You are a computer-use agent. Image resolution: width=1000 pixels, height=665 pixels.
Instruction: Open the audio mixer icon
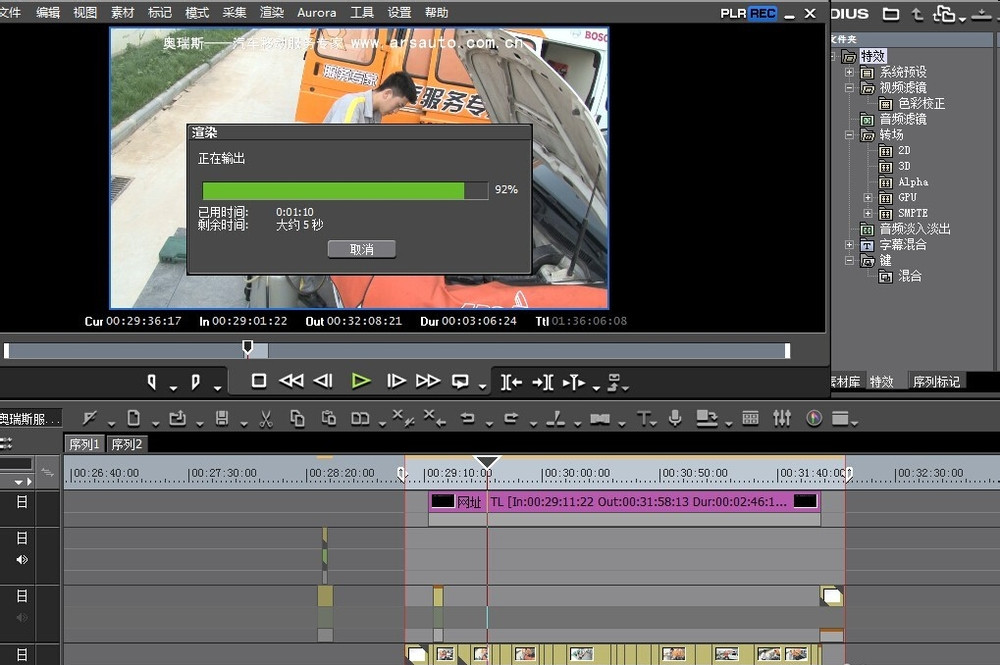(782, 418)
